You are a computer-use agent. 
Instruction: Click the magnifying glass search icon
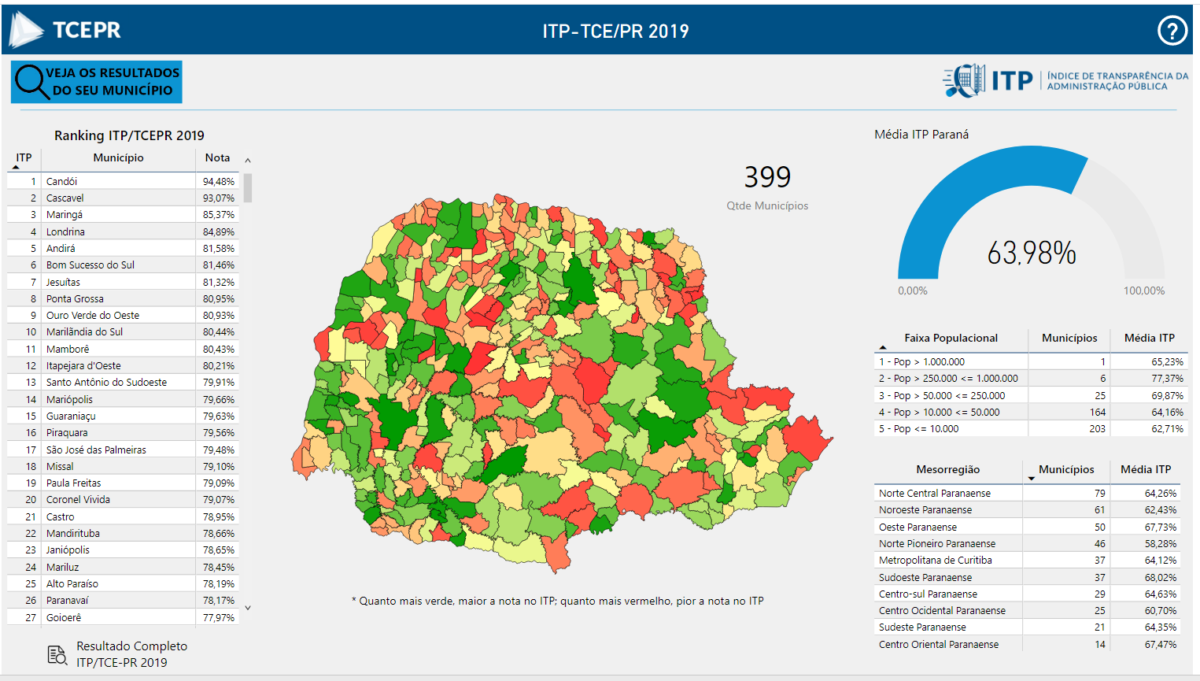[32, 82]
